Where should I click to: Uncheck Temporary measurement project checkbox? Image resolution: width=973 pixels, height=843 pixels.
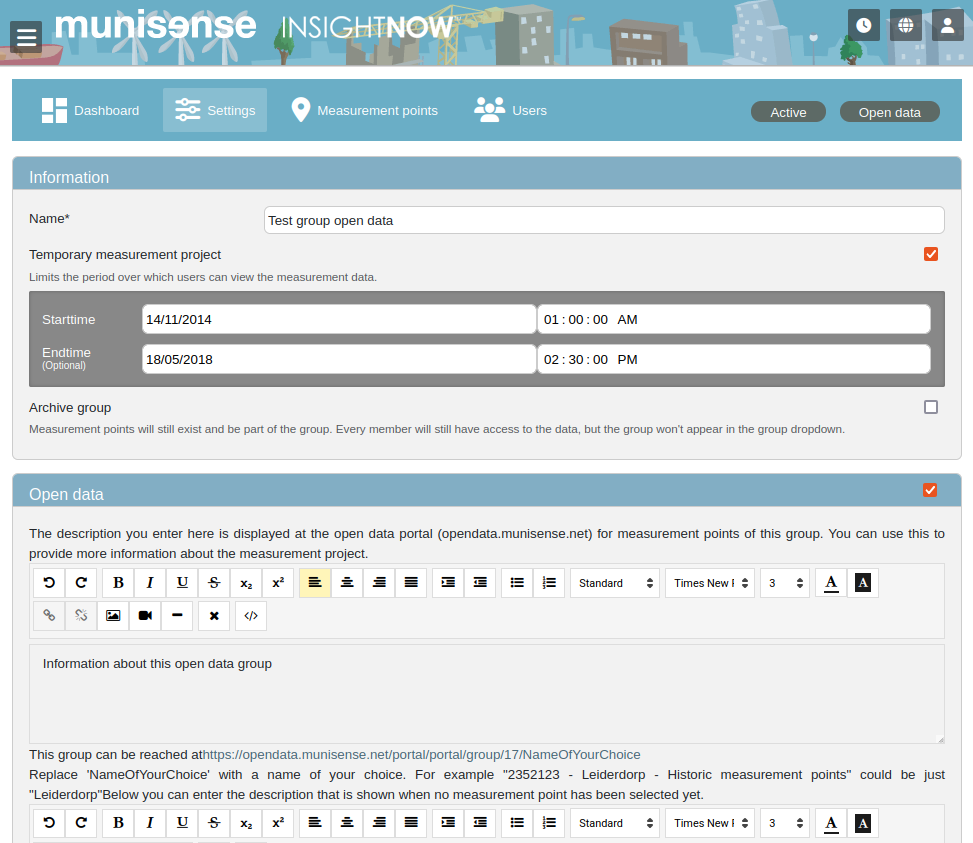931,254
